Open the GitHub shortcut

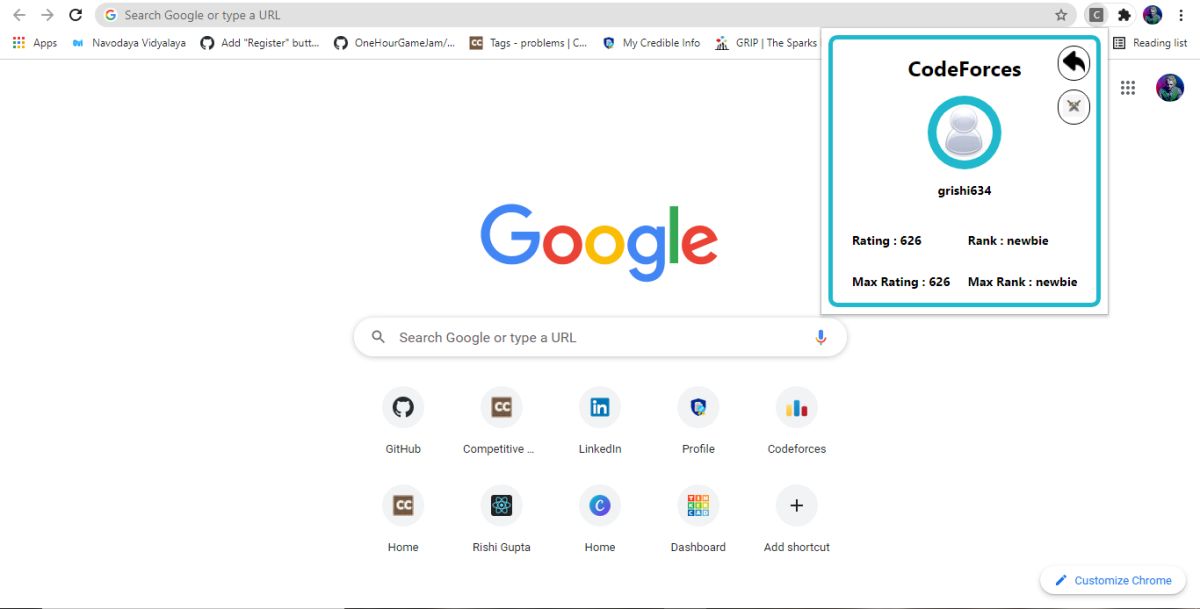403,421
